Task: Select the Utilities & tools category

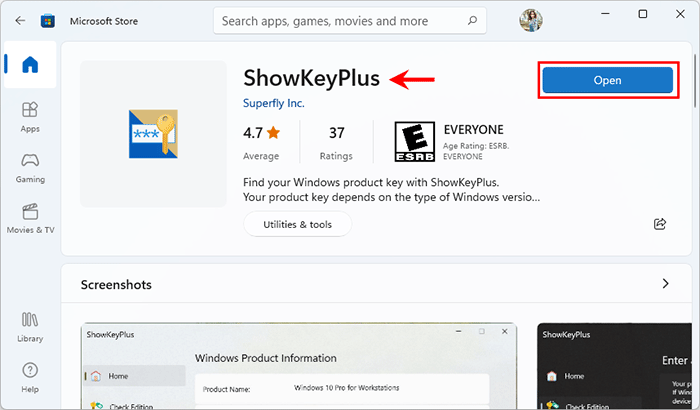Action: point(297,224)
